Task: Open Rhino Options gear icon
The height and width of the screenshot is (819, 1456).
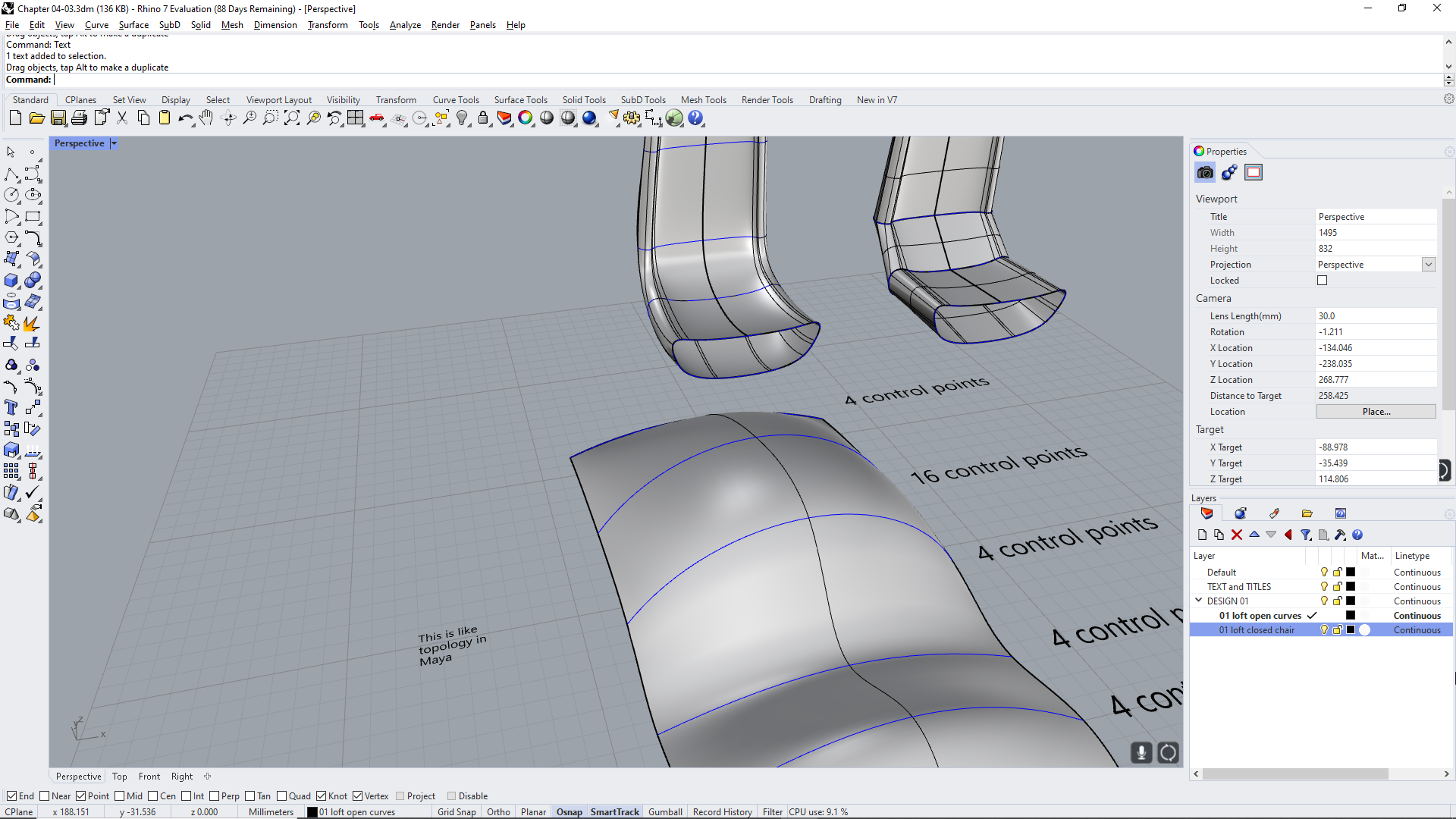Action: pyautogui.click(x=632, y=118)
